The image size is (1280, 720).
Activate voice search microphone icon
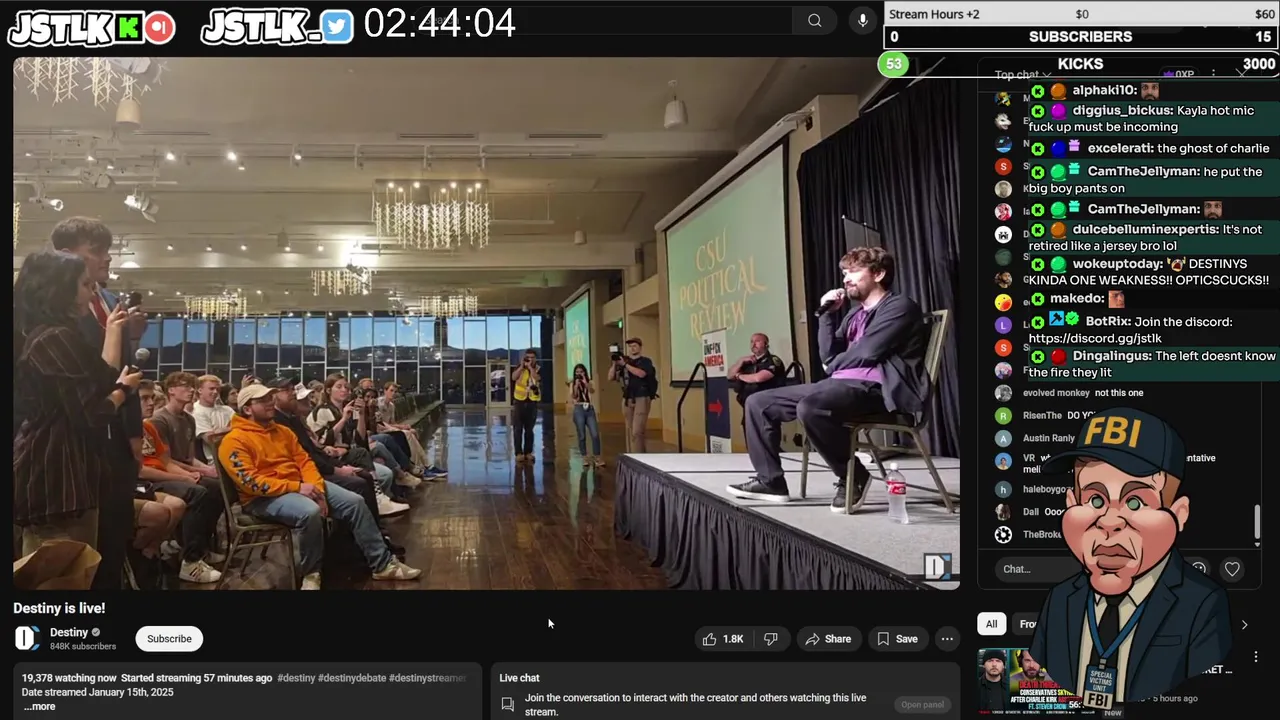tap(863, 21)
